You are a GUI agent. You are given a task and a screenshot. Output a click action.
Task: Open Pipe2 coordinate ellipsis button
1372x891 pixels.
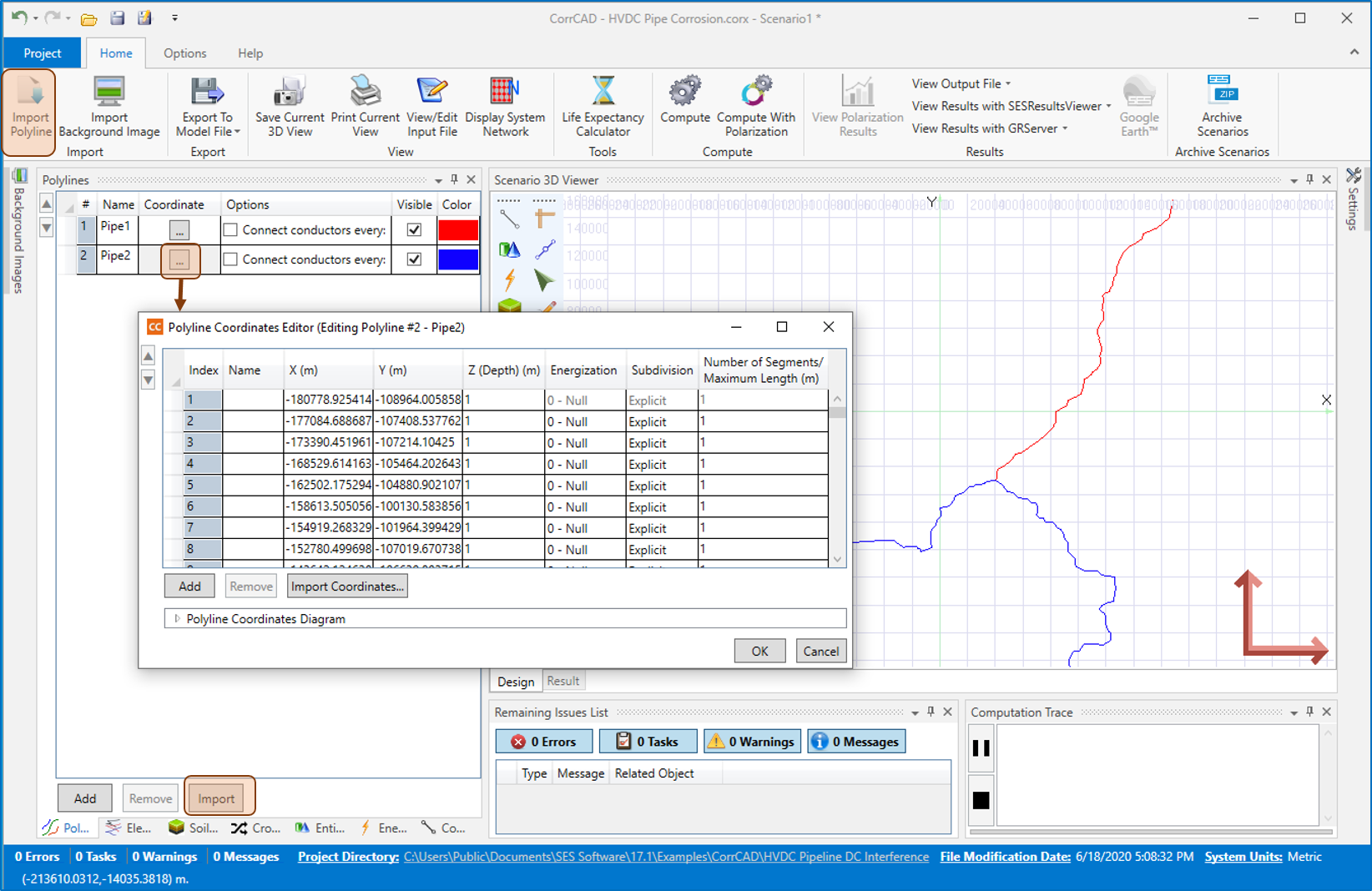click(179, 260)
